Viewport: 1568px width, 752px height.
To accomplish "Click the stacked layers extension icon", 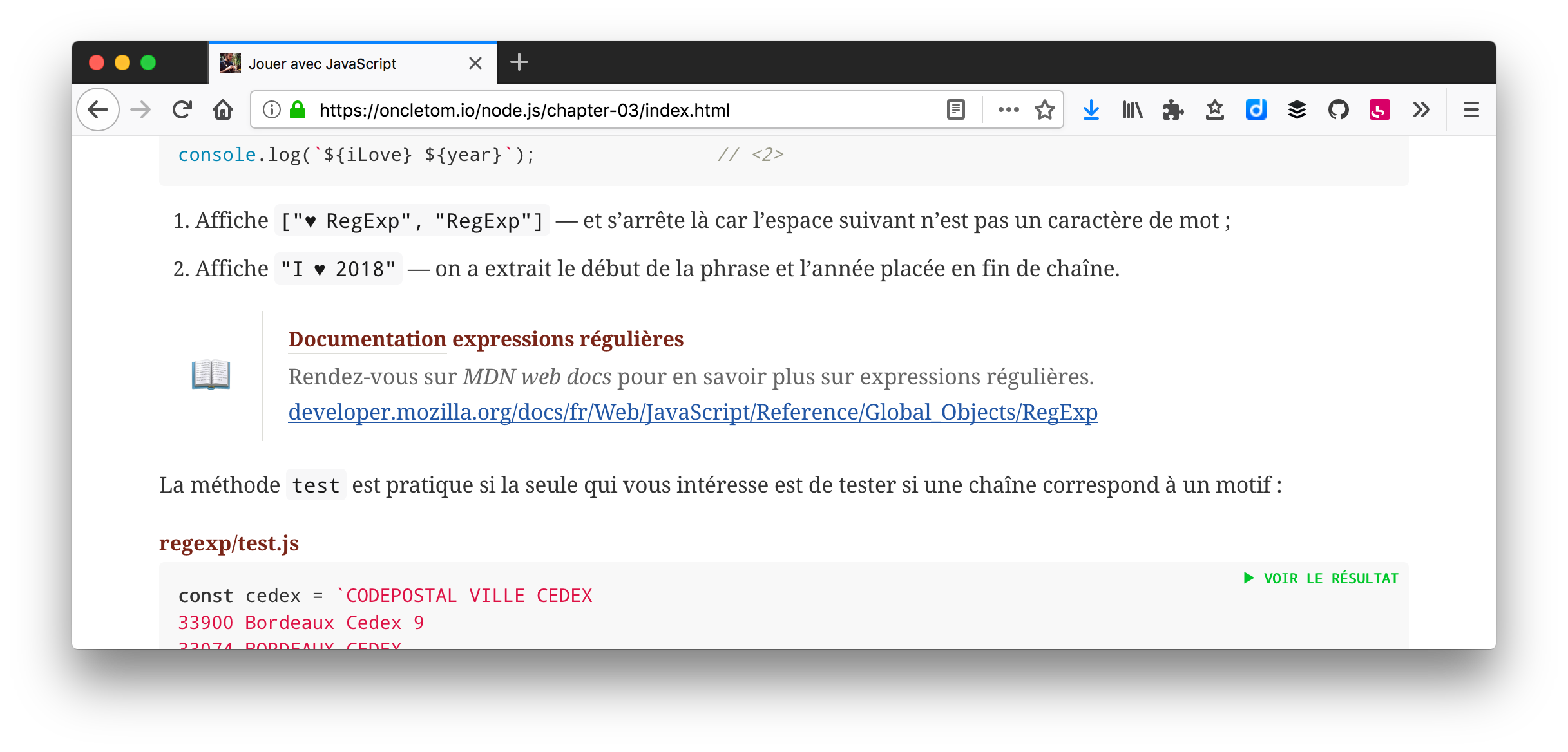I will (1297, 110).
